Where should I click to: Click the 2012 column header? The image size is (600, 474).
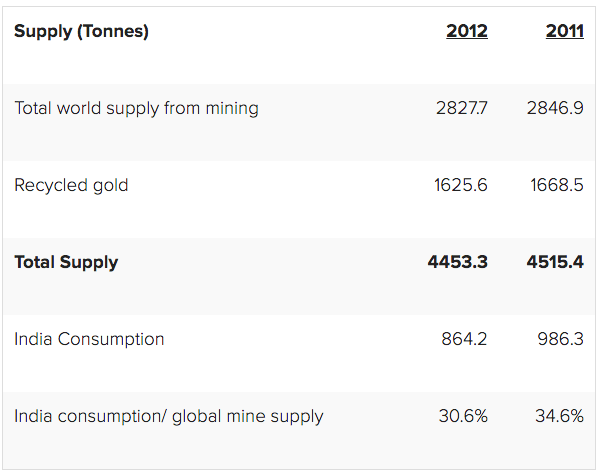click(466, 31)
